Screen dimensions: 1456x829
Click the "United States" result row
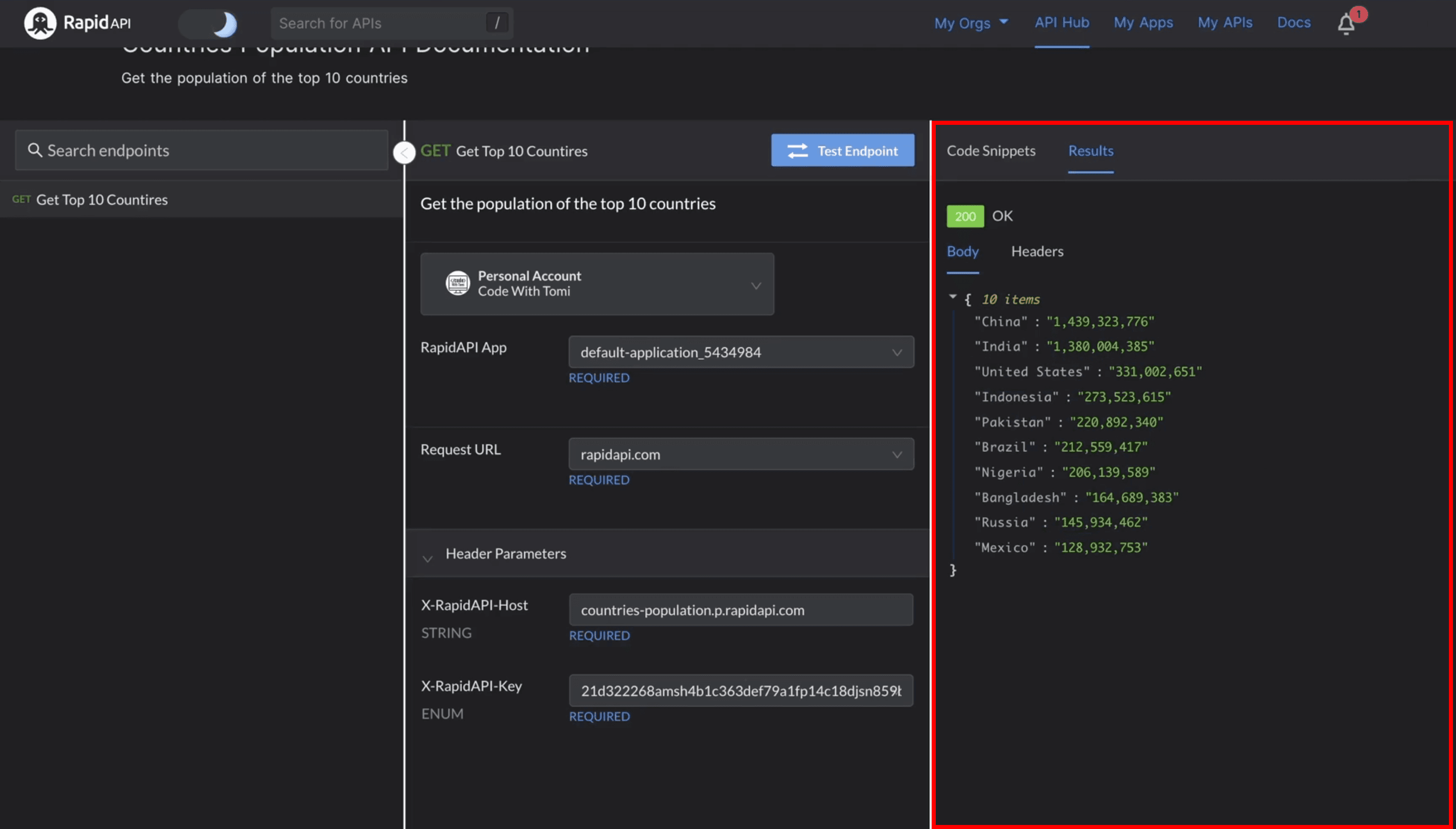point(1087,372)
